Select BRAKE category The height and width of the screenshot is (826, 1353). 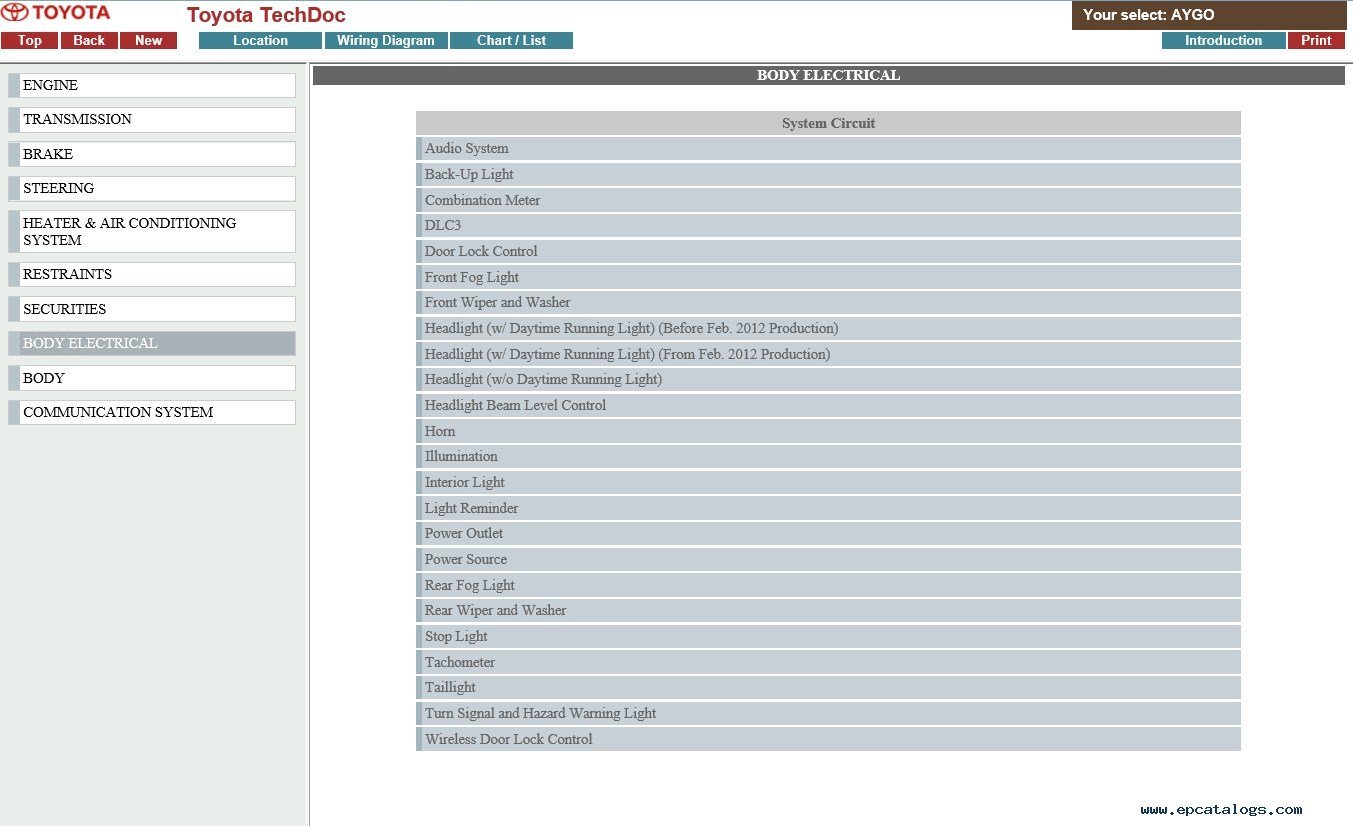coord(152,154)
